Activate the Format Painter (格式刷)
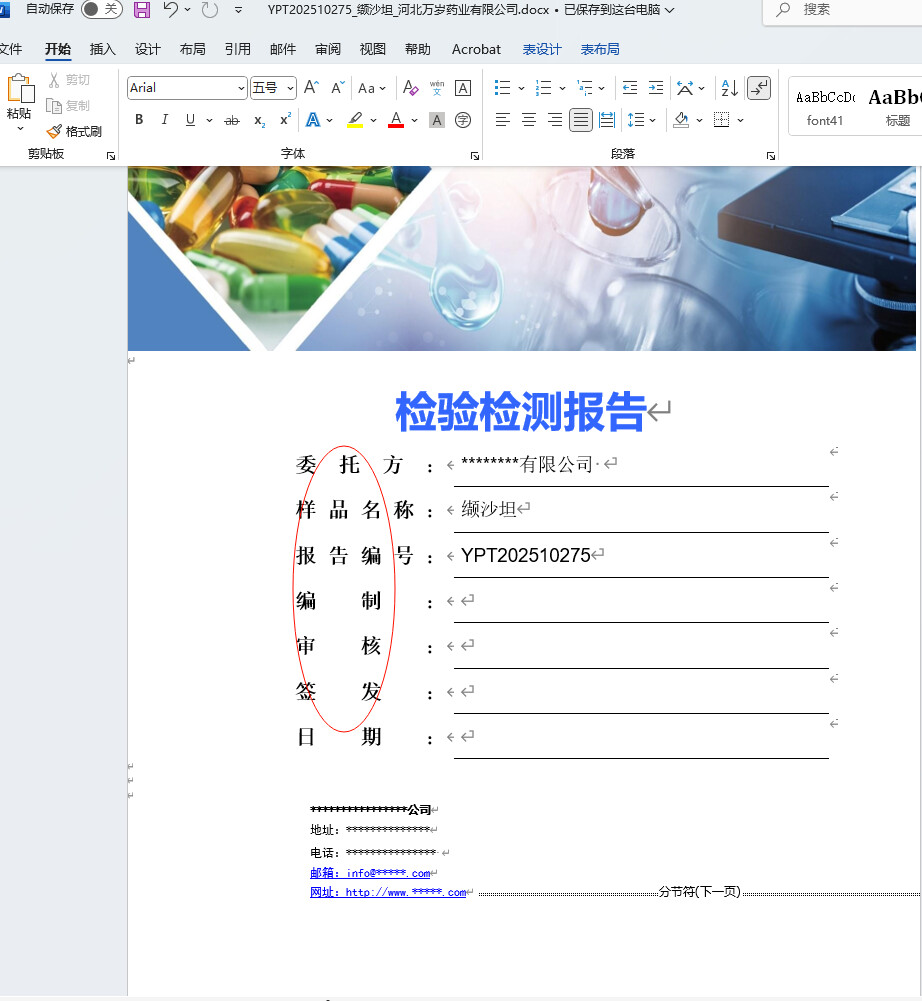Image resolution: width=922 pixels, height=1001 pixels. [x=74, y=132]
